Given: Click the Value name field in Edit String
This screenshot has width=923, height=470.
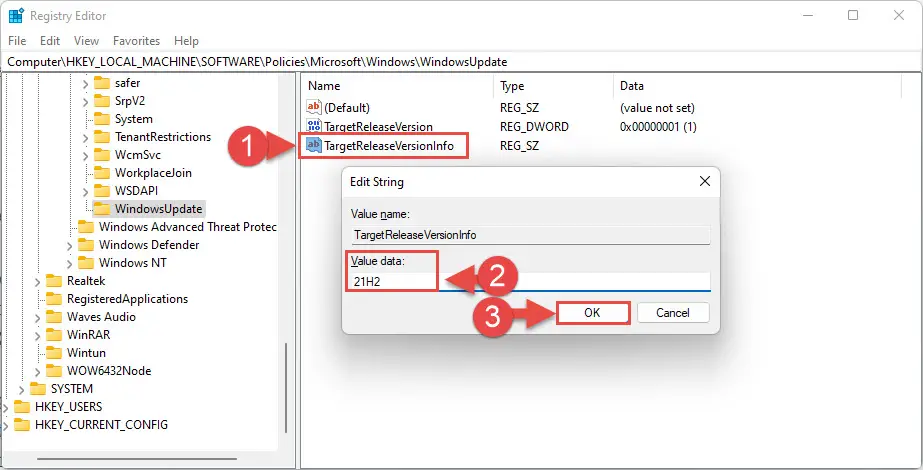Looking at the screenshot, I should pyautogui.click(x=531, y=235).
